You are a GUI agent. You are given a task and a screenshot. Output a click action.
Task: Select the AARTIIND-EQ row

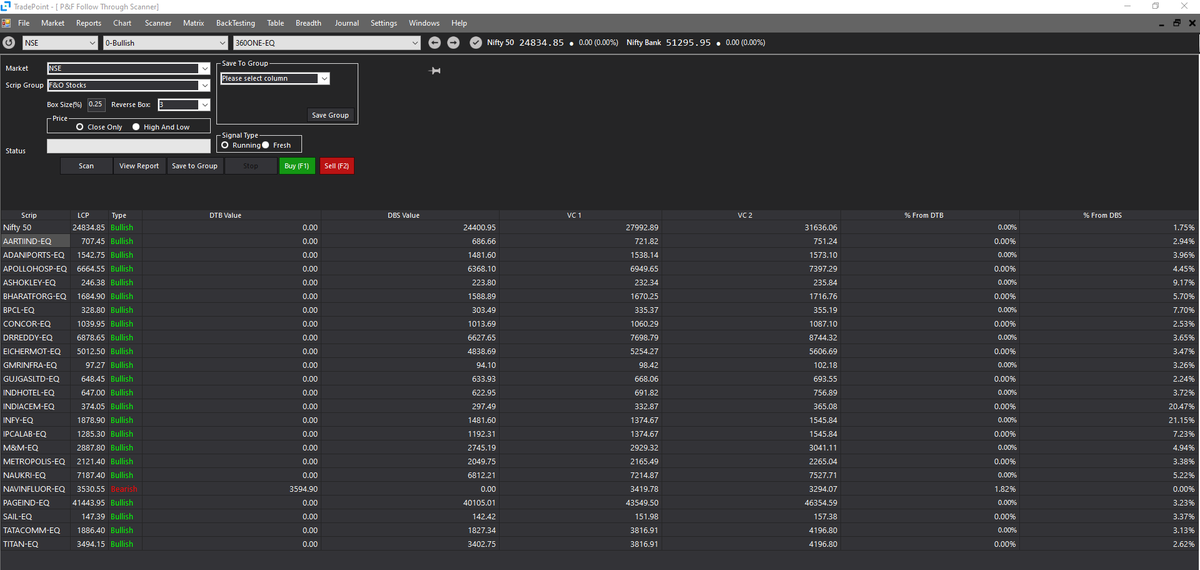tap(599, 241)
